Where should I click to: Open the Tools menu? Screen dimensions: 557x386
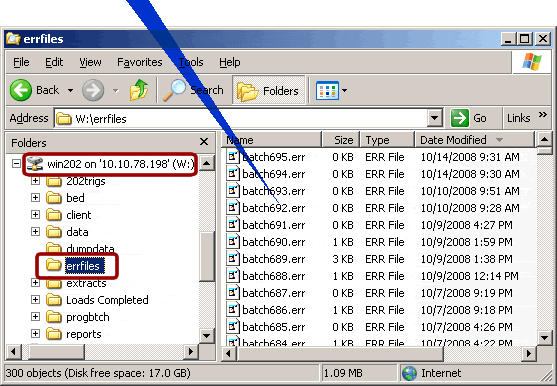coord(191,62)
